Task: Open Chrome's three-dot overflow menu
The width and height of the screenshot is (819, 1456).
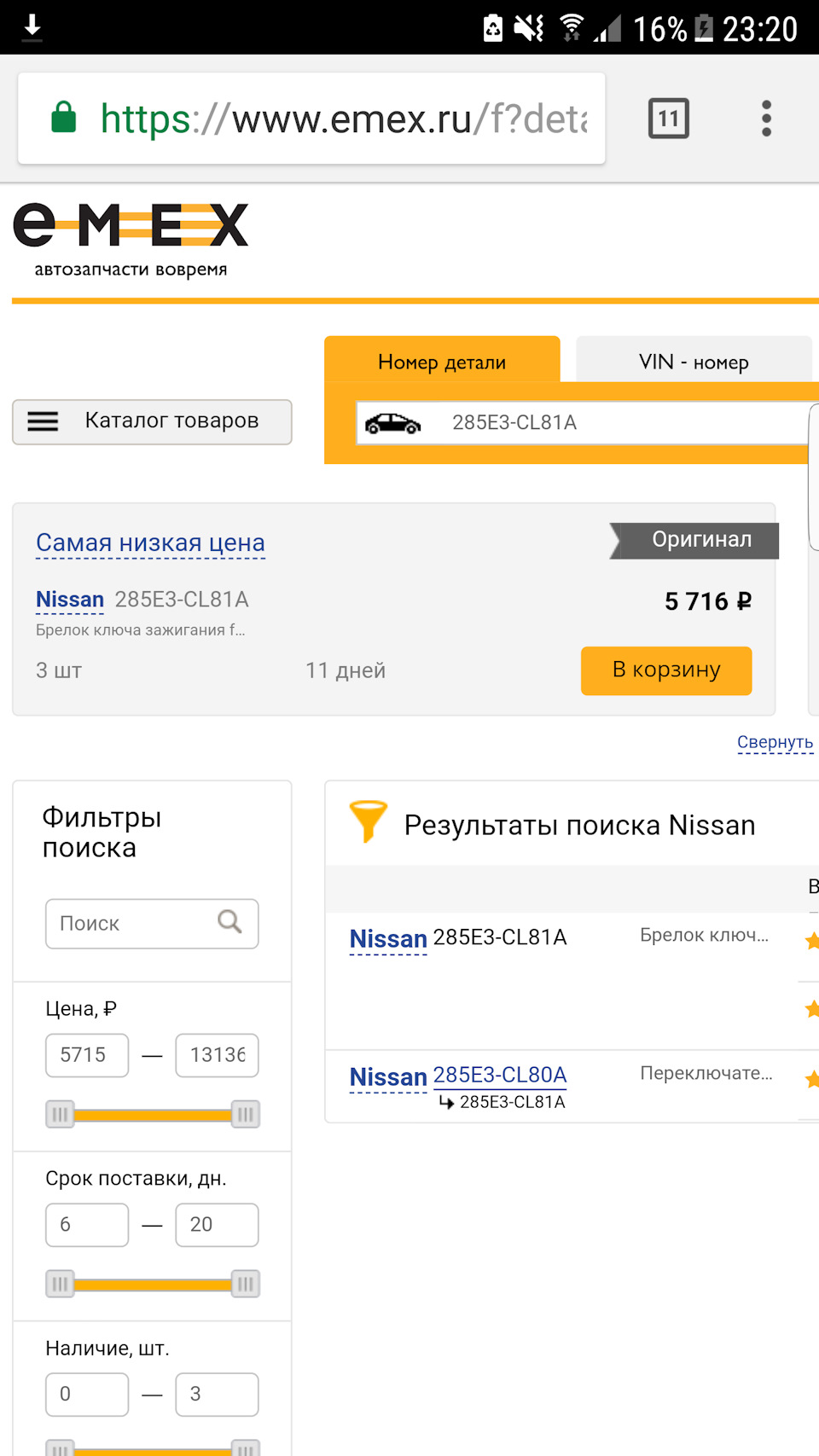Action: pyautogui.click(x=766, y=119)
